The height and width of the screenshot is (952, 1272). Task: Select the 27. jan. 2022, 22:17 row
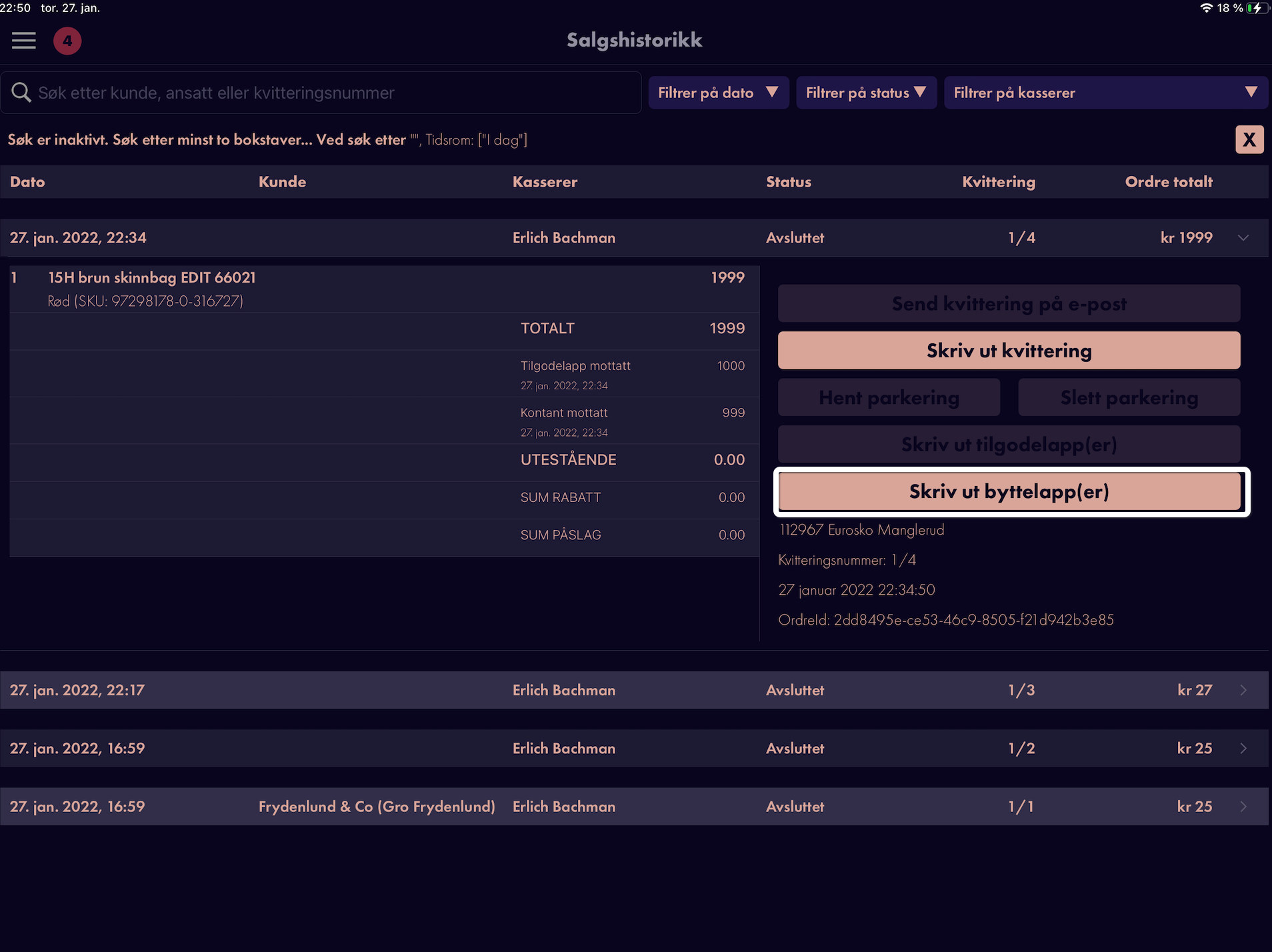tap(634, 690)
